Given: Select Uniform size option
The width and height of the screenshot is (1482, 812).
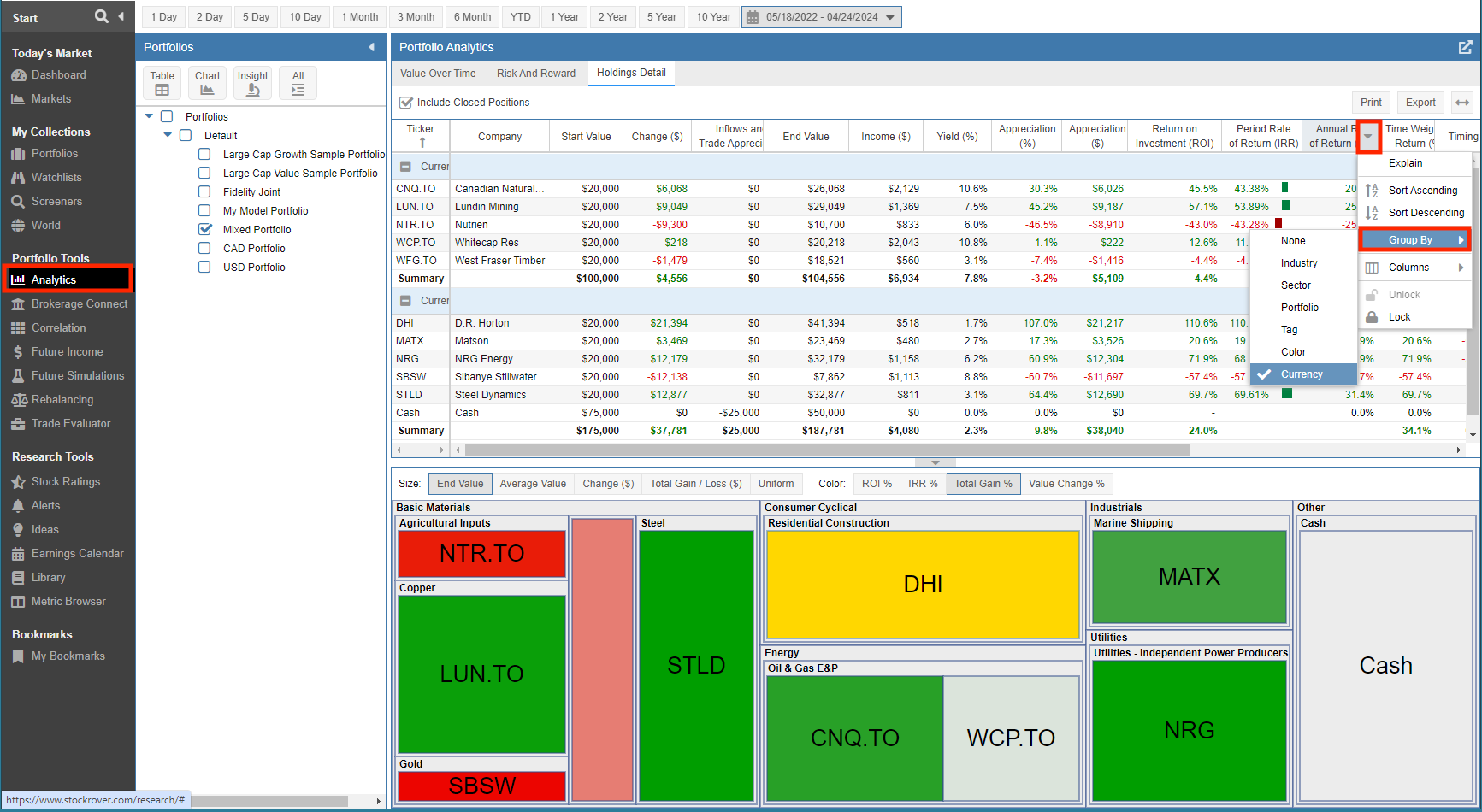Looking at the screenshot, I should pyautogui.click(x=776, y=484).
